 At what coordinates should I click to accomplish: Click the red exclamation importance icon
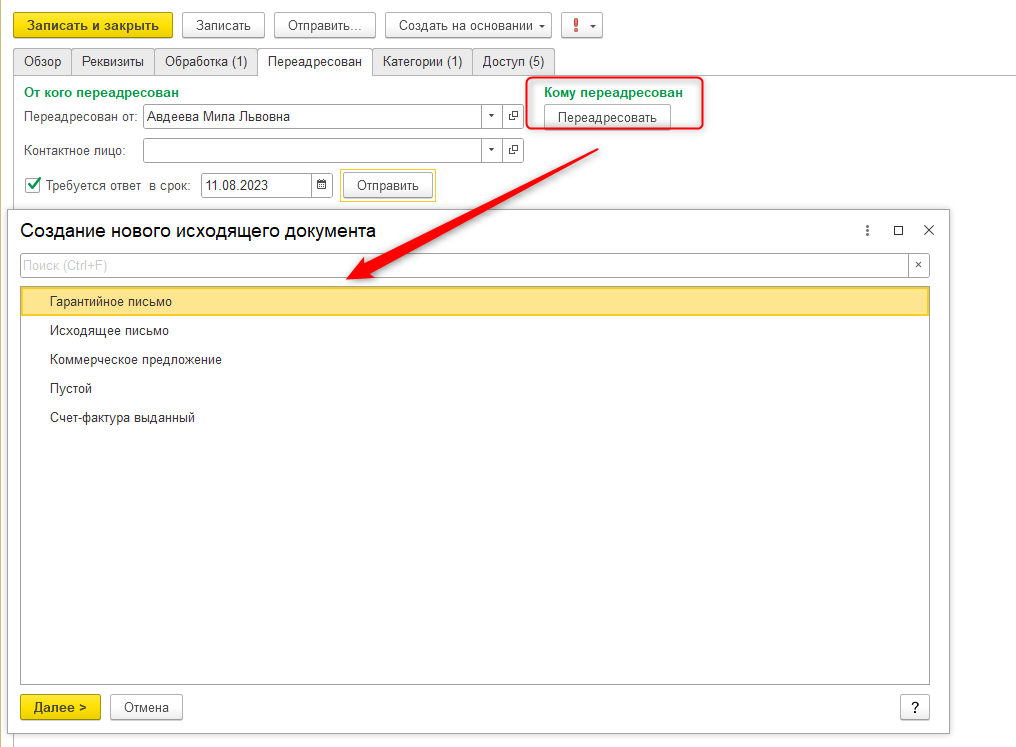pyautogui.click(x=576, y=25)
